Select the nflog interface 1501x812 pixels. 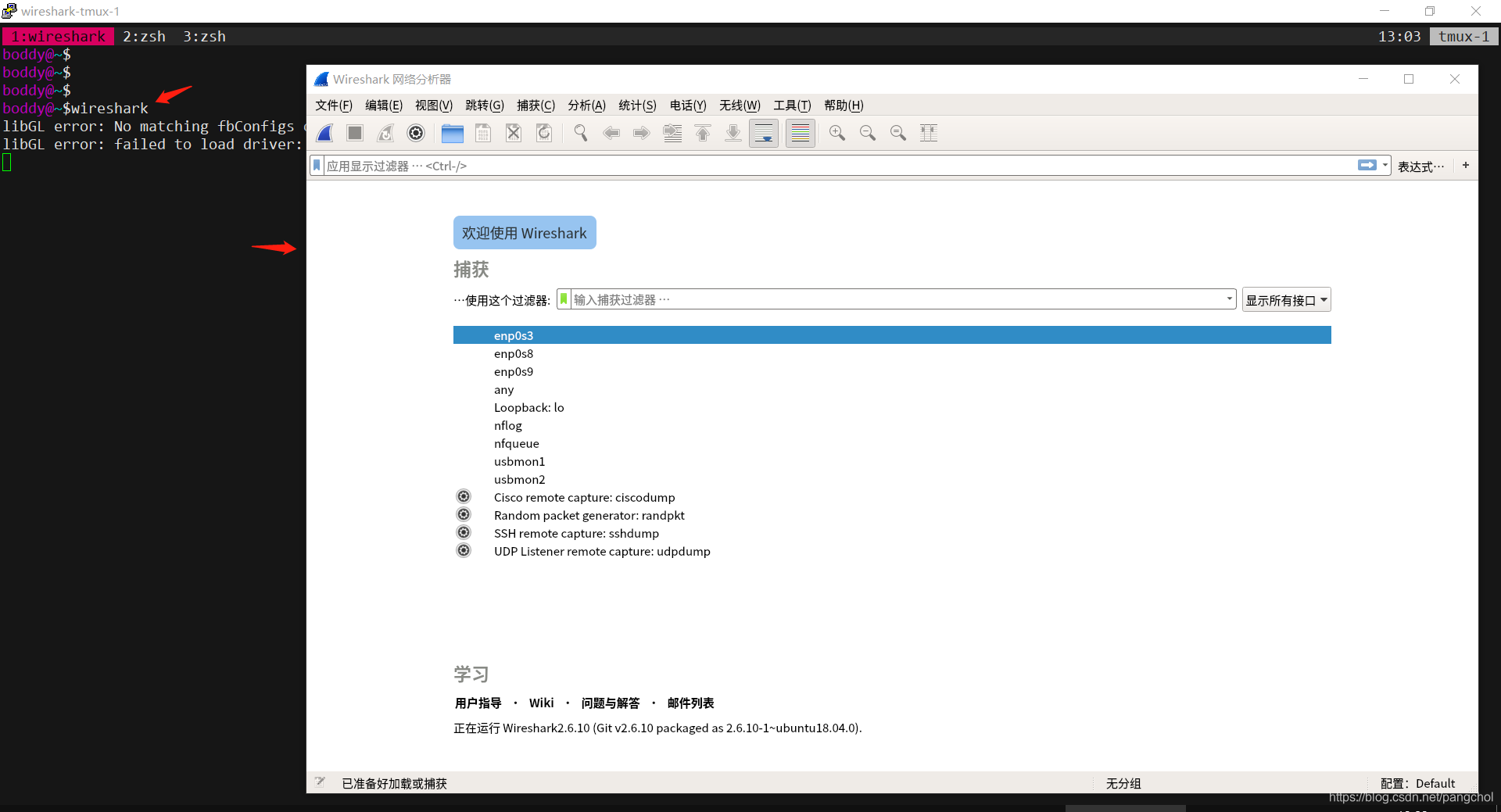click(x=892, y=425)
